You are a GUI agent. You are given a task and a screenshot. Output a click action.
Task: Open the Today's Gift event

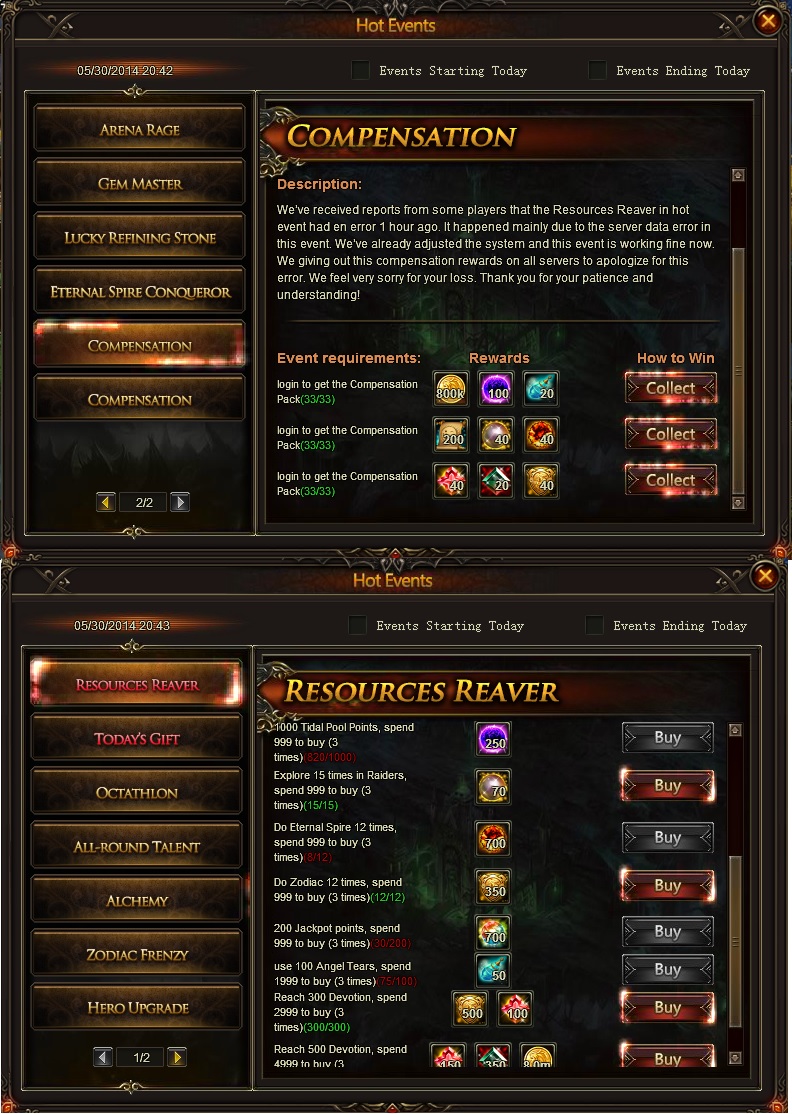coord(137,738)
